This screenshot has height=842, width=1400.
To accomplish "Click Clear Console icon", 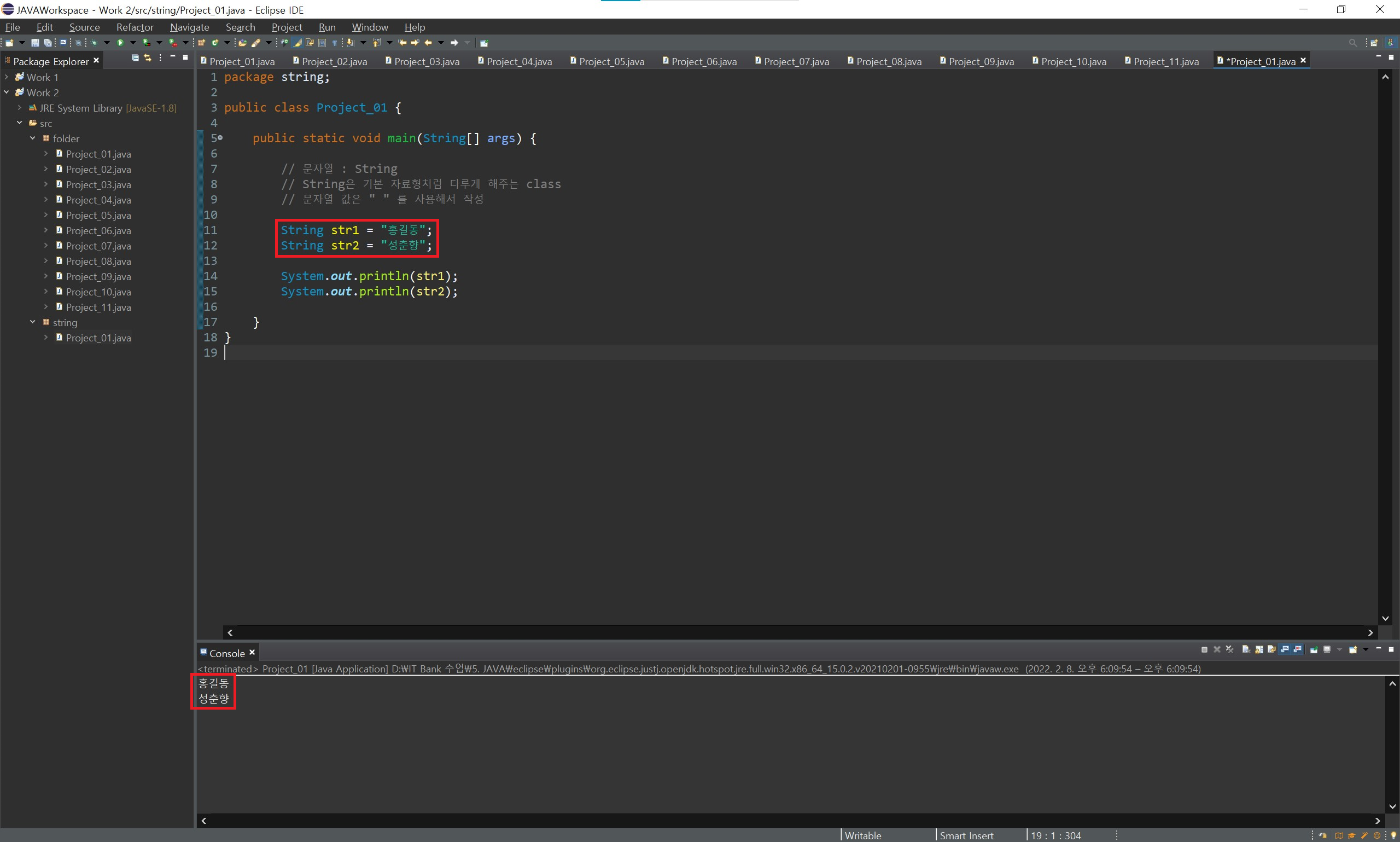I will tap(1246, 649).
